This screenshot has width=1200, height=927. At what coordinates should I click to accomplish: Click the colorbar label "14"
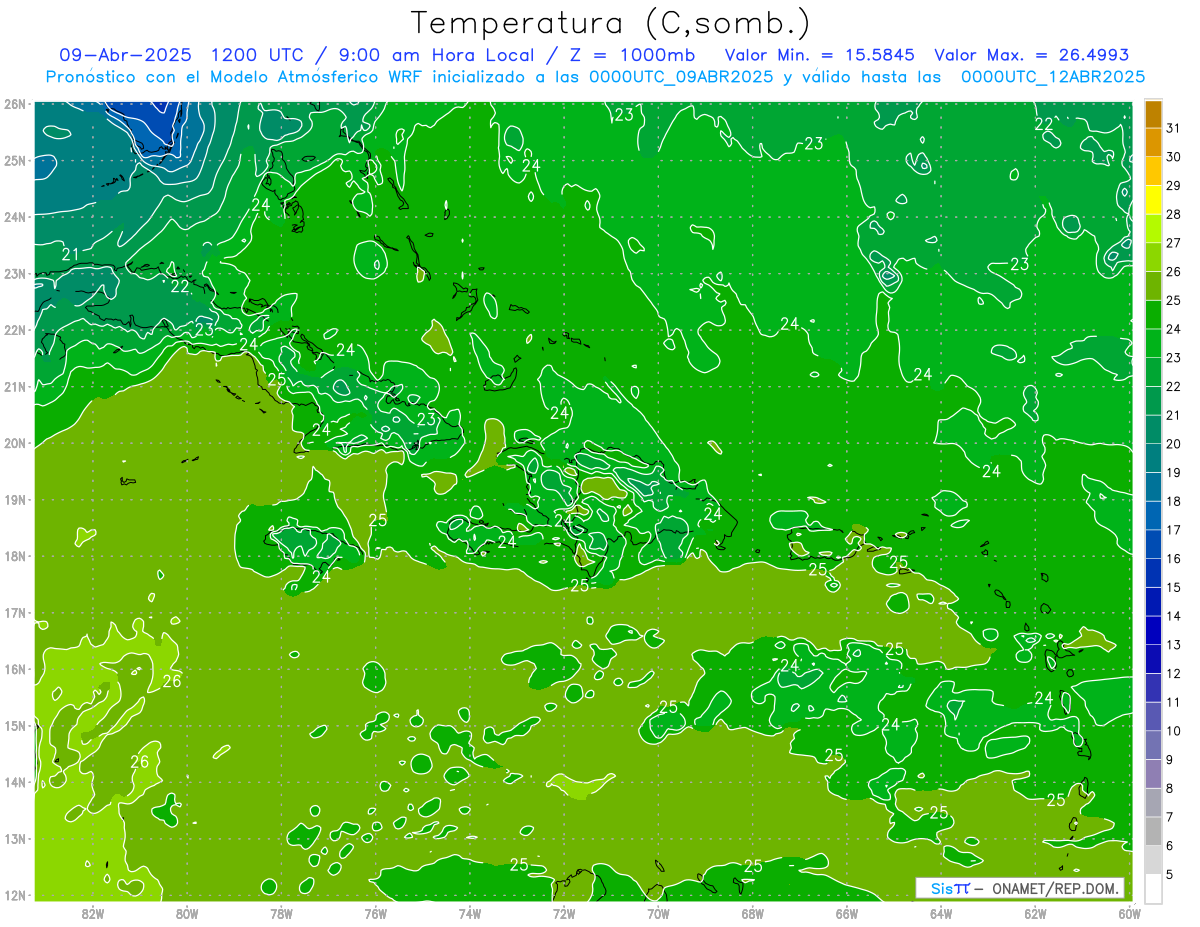(x=1174, y=616)
